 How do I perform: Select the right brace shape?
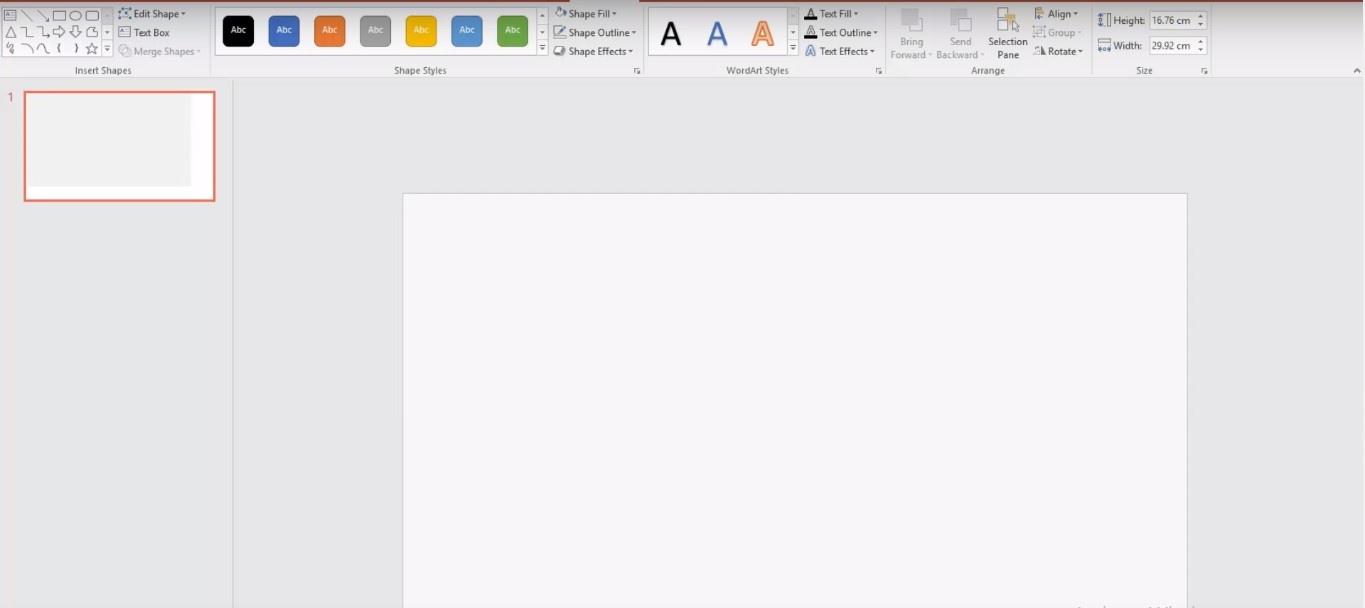tap(75, 48)
